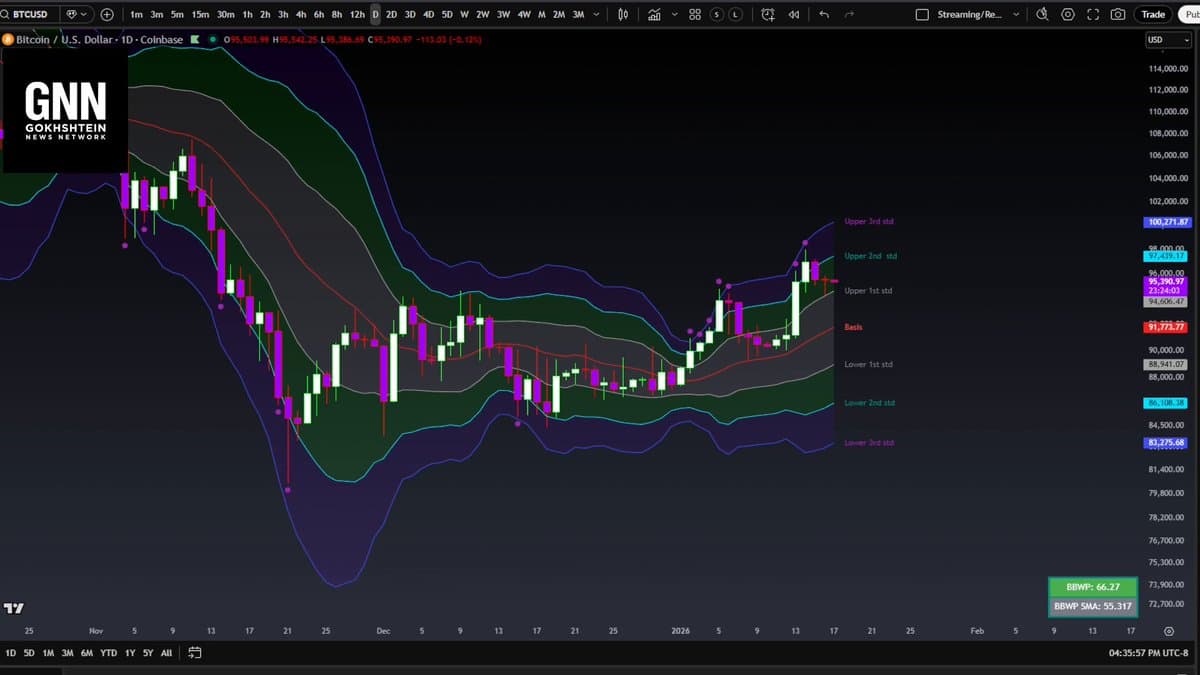
Task: Add a symbol to compare with the plus icon
Action: (x=107, y=15)
